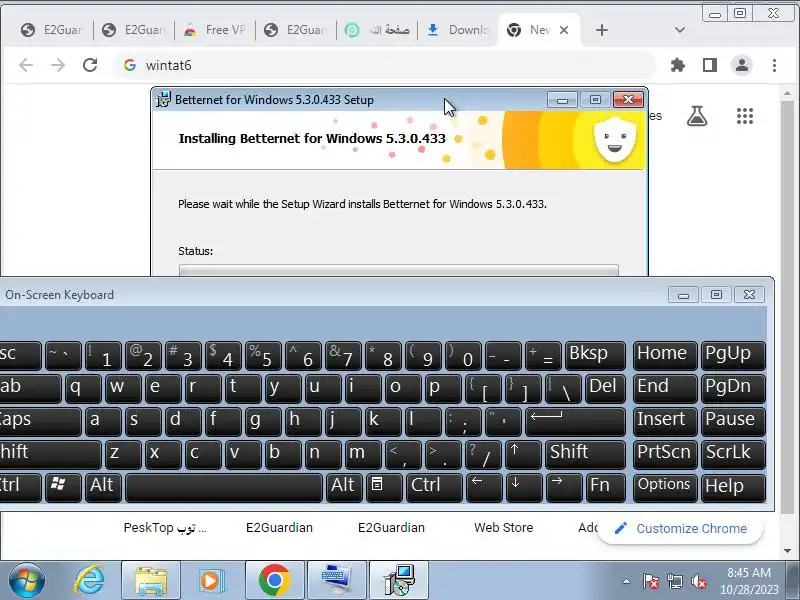Click the Google Labs flask icon
Viewport: 800px width, 600px height.
click(696, 116)
